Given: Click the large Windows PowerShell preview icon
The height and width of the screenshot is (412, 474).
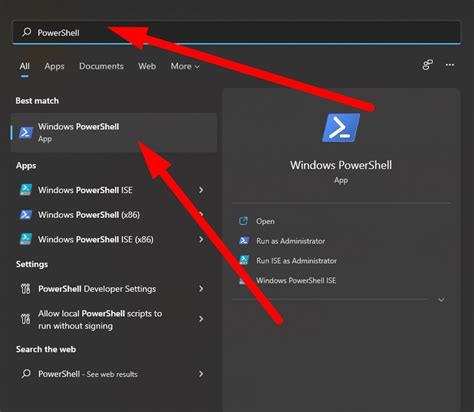Looking at the screenshot, I should tap(341, 128).
